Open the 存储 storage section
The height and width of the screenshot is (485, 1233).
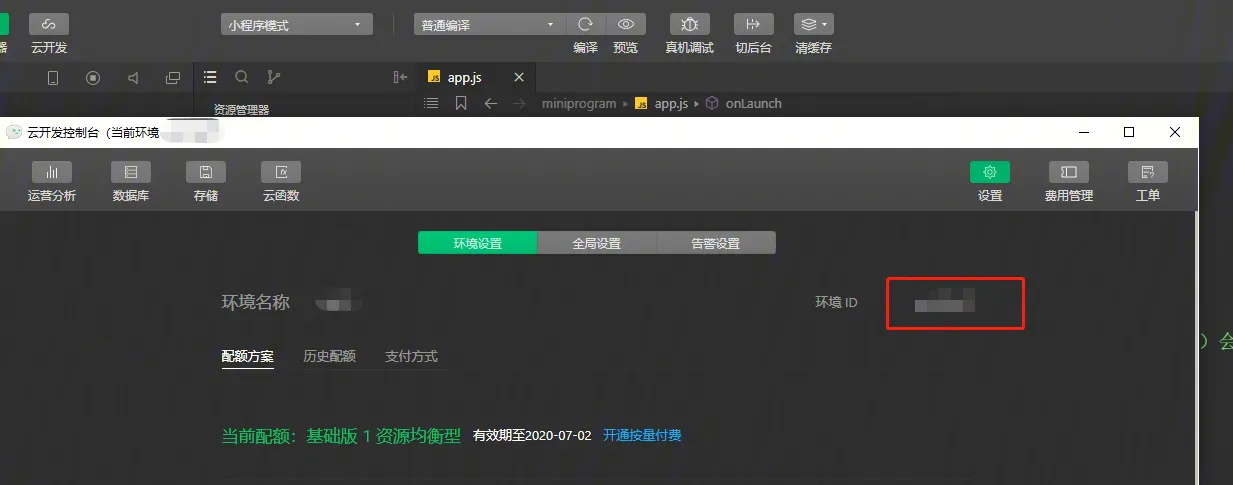click(x=206, y=172)
